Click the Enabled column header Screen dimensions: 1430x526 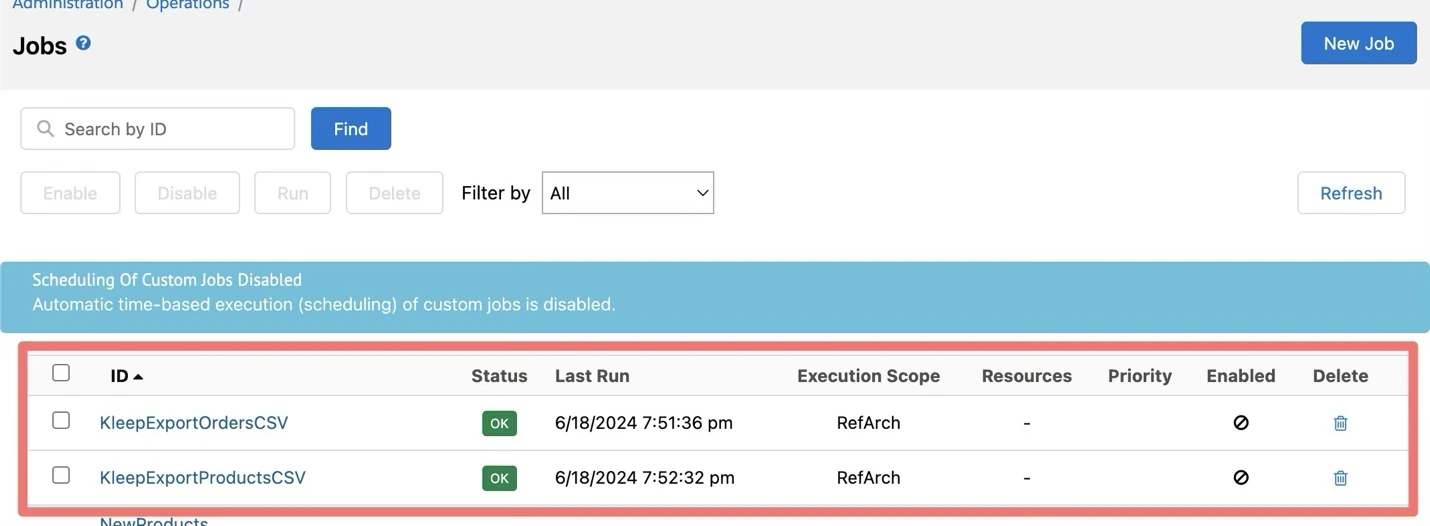pos(1241,376)
